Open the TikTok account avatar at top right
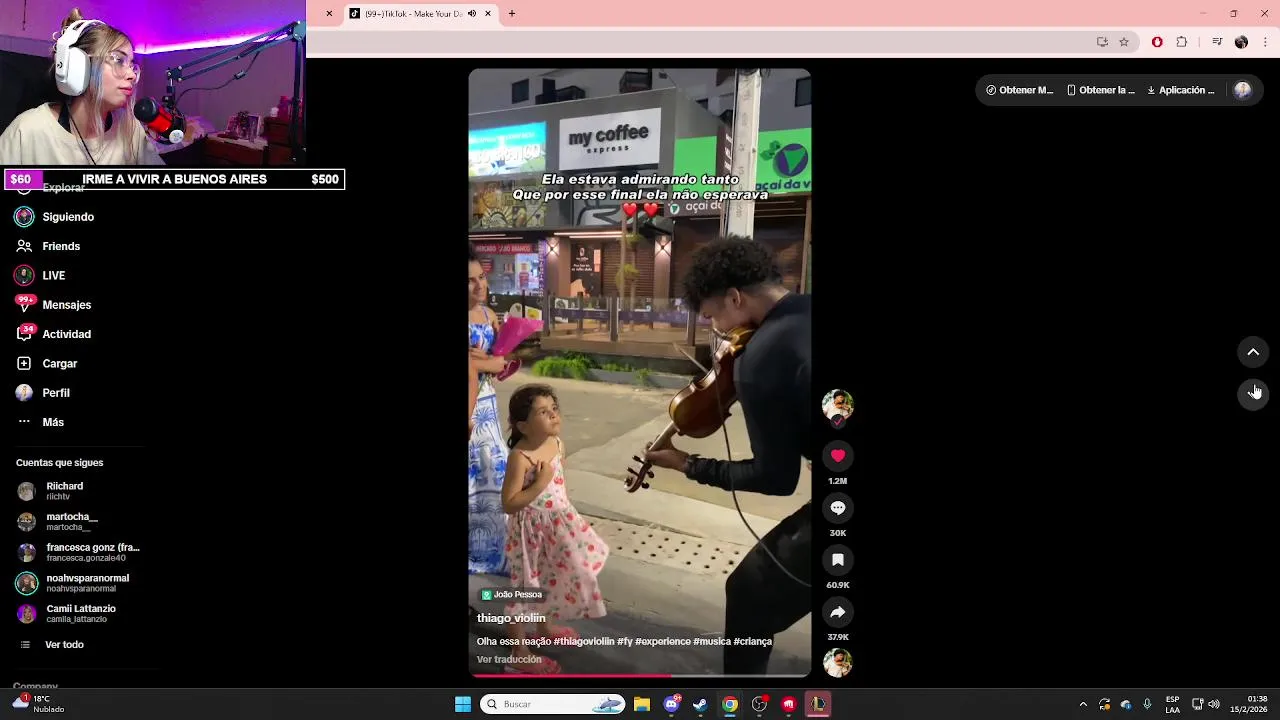Screen dimensions: 1280x720 tap(1243, 90)
